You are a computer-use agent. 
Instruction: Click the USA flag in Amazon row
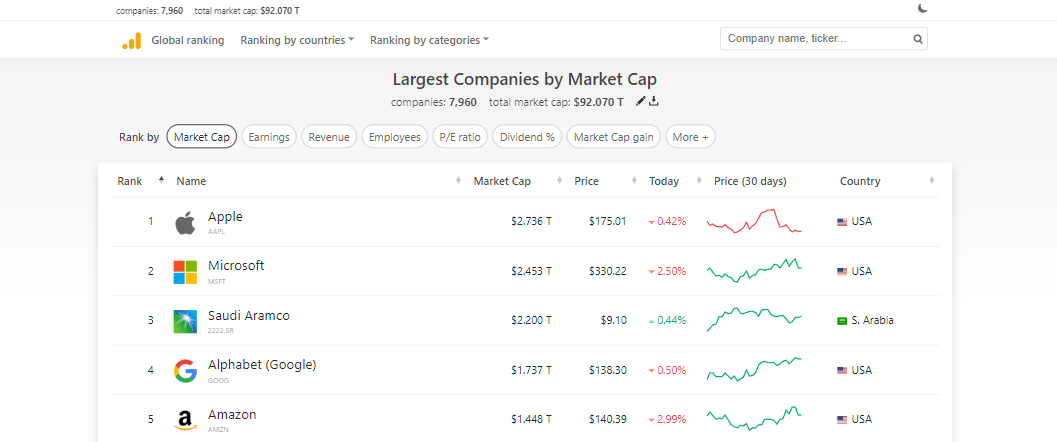[842, 420]
